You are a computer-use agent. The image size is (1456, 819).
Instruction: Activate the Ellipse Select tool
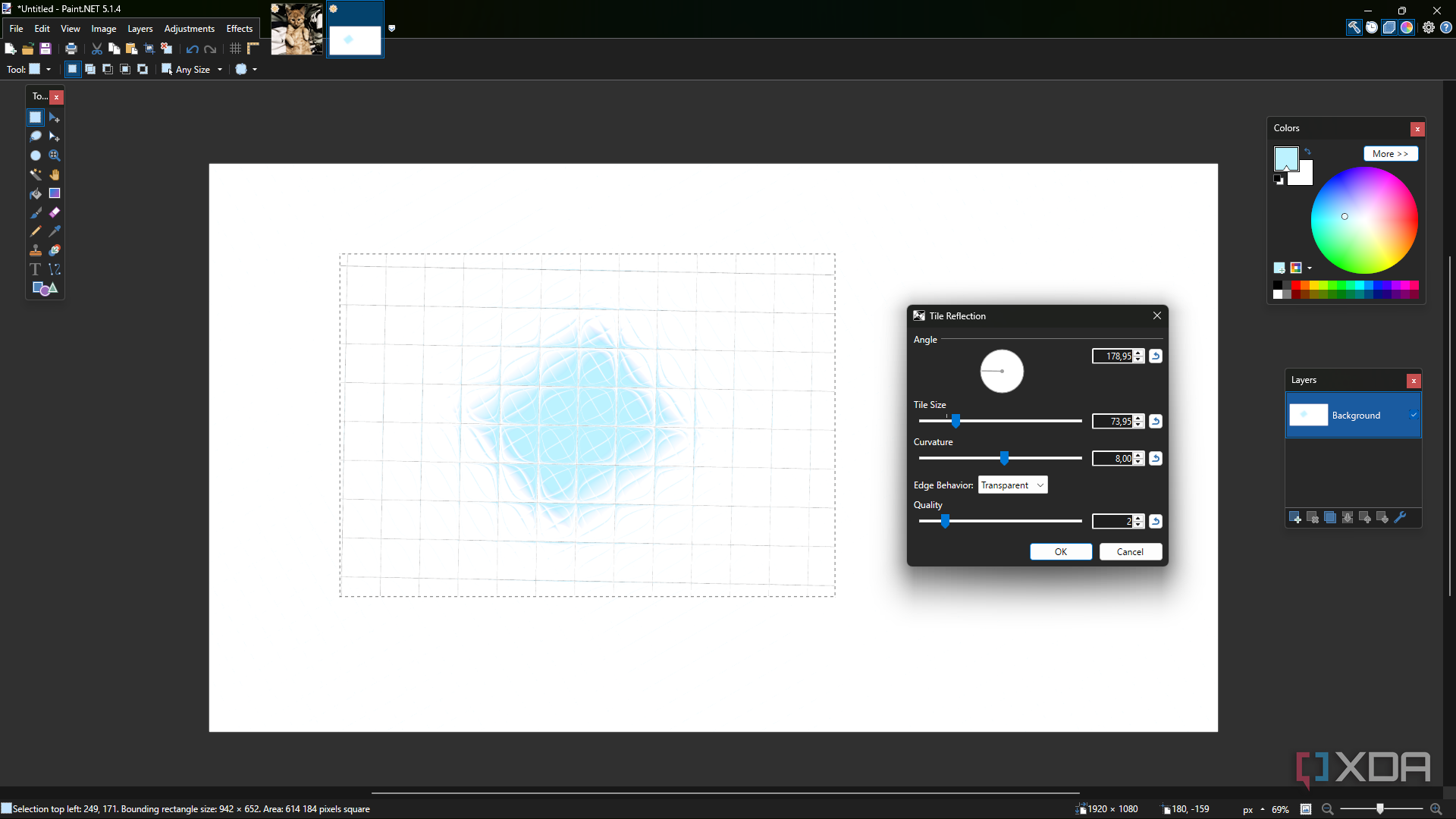pyautogui.click(x=36, y=155)
